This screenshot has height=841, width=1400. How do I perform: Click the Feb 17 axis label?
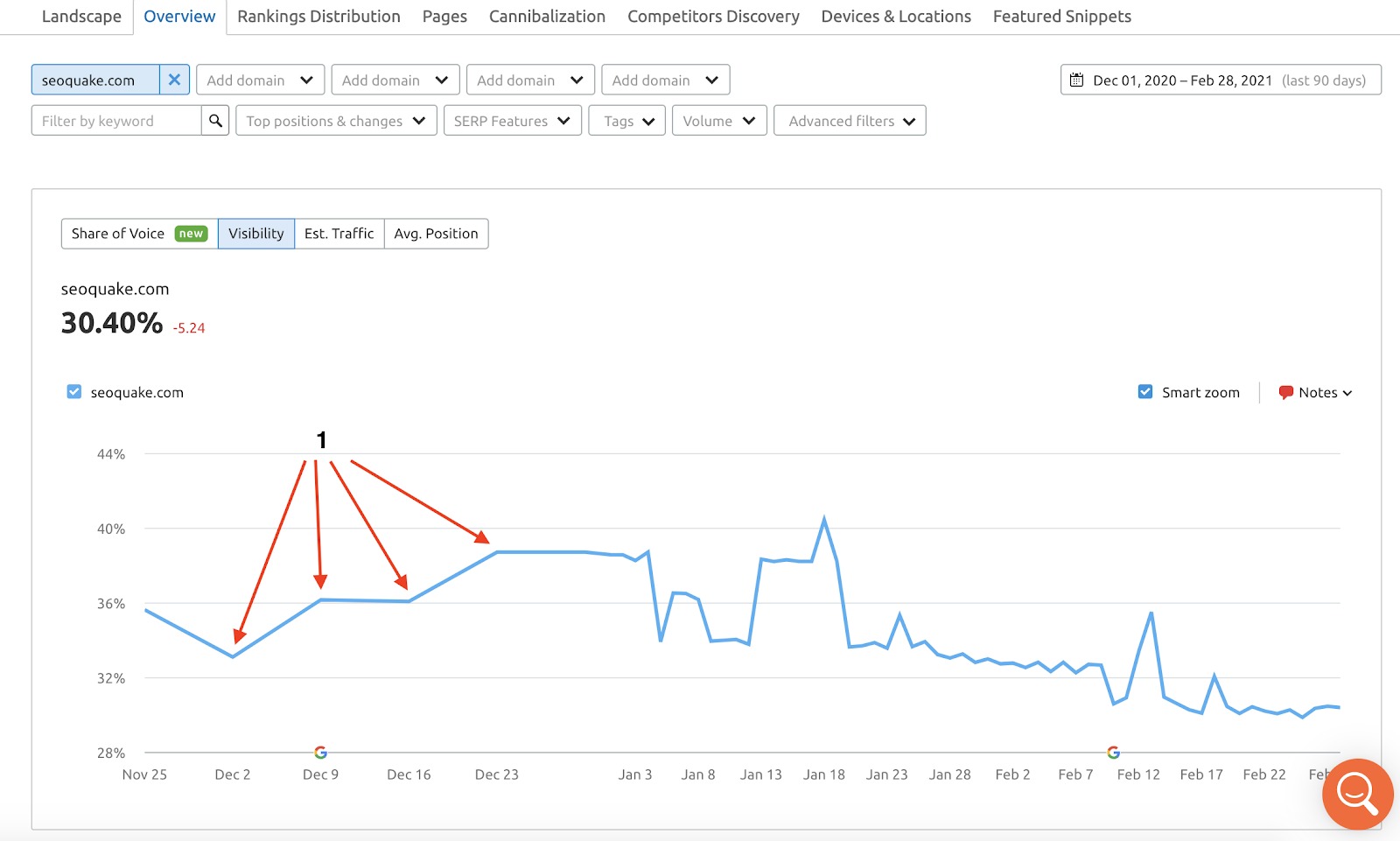[x=1201, y=774]
